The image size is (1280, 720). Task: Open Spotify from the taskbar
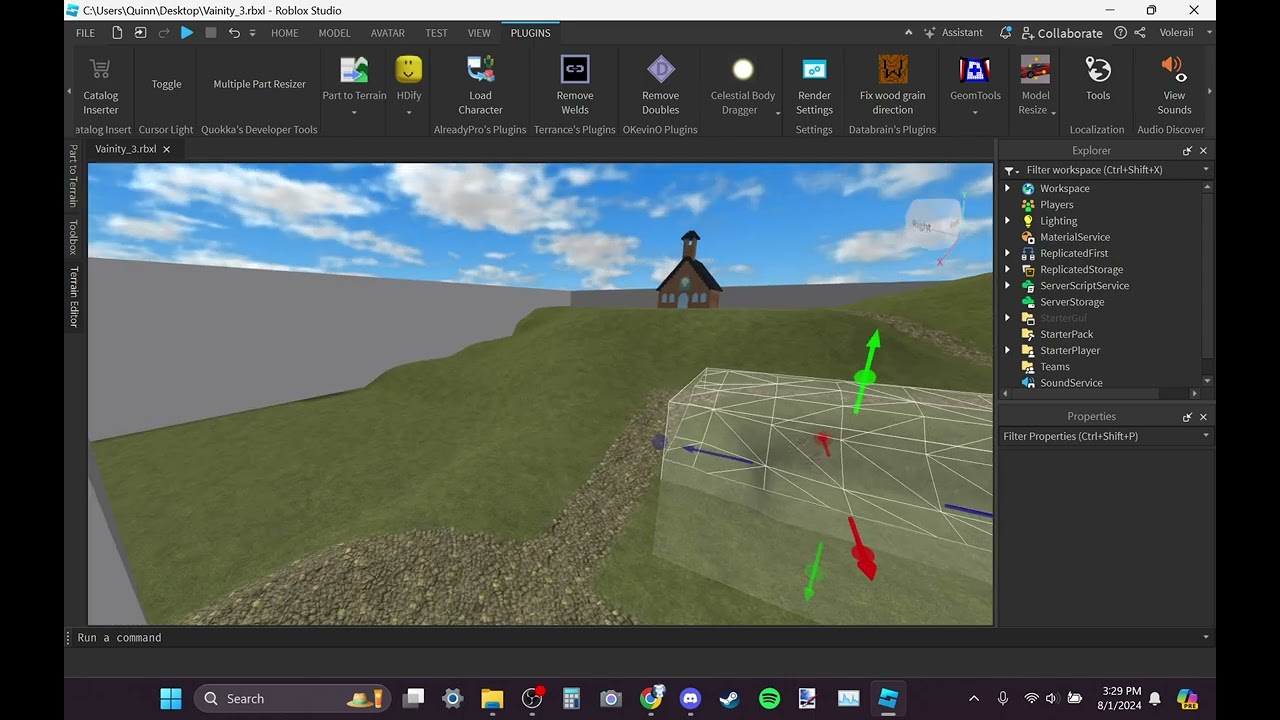coord(769,698)
